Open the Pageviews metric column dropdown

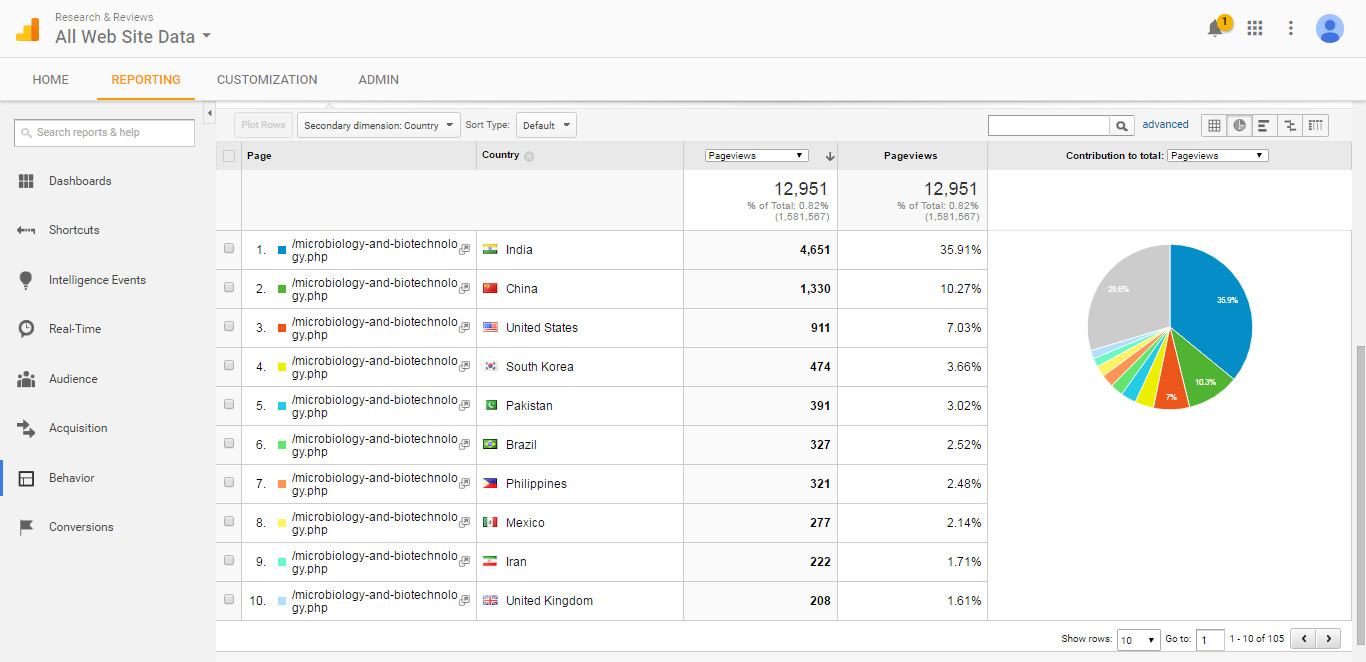coord(756,156)
